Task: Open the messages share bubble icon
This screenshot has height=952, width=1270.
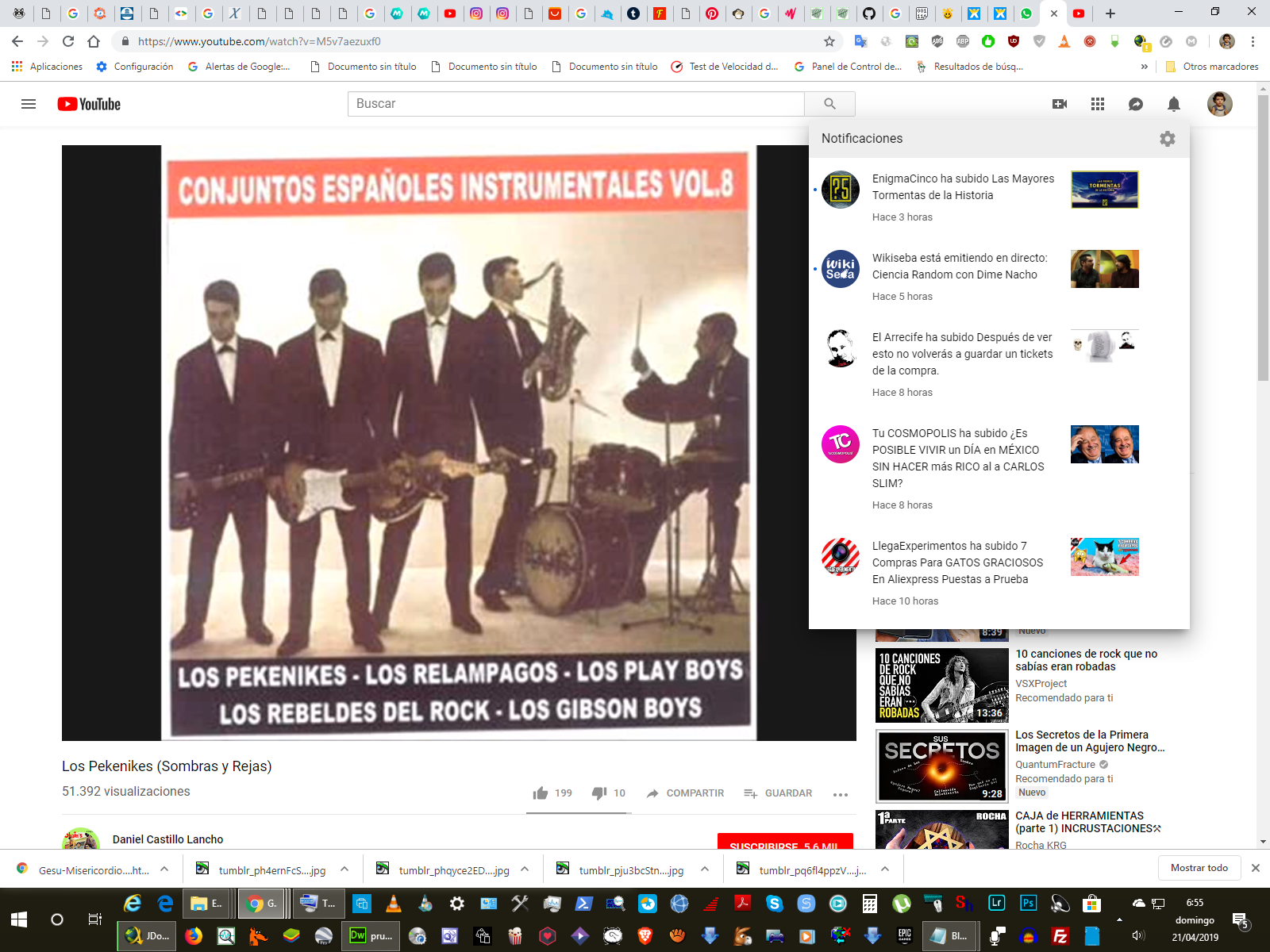Action: click(x=1136, y=104)
